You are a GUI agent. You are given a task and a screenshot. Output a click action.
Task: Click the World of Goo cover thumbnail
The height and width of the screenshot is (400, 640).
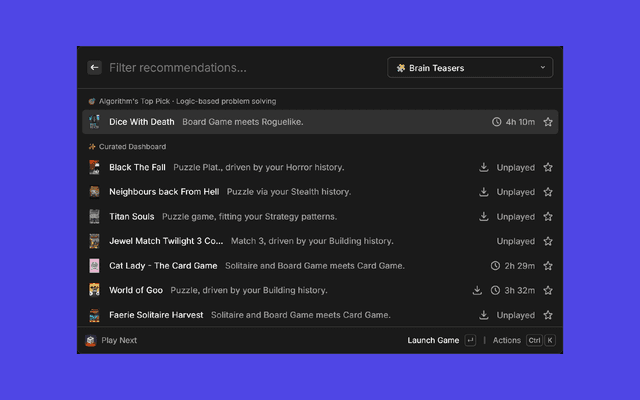tap(94, 290)
